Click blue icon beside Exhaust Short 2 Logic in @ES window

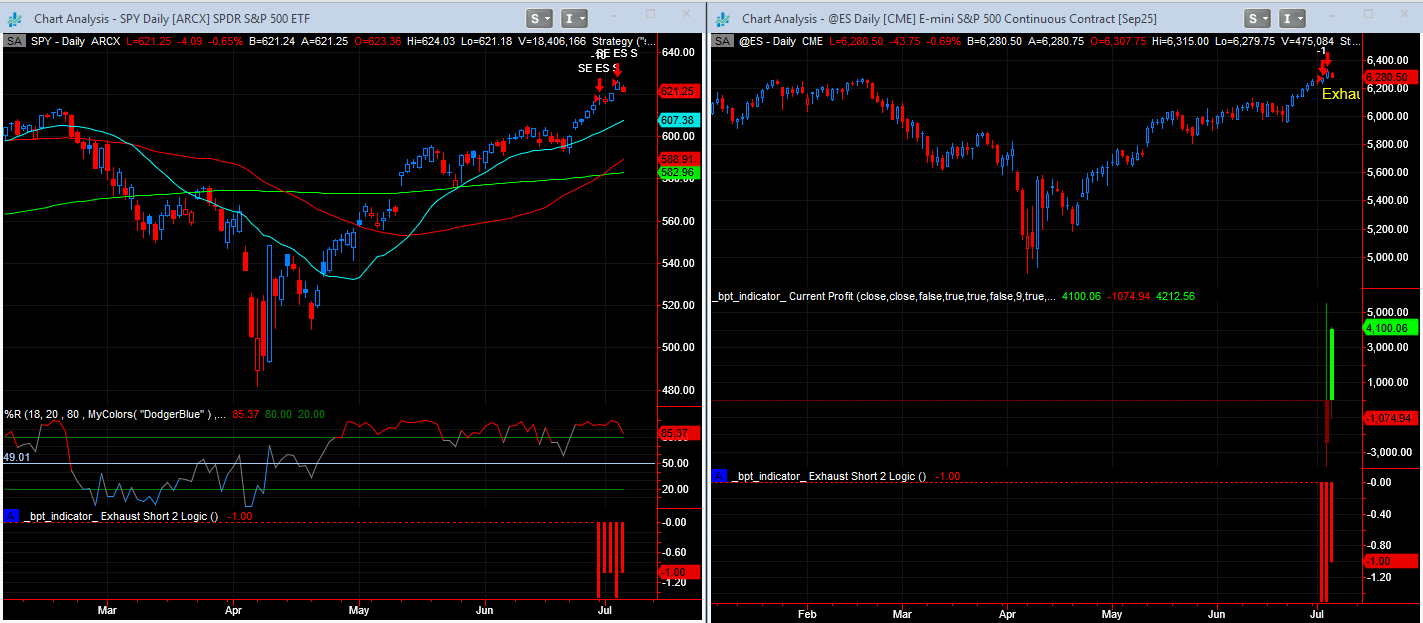click(719, 476)
